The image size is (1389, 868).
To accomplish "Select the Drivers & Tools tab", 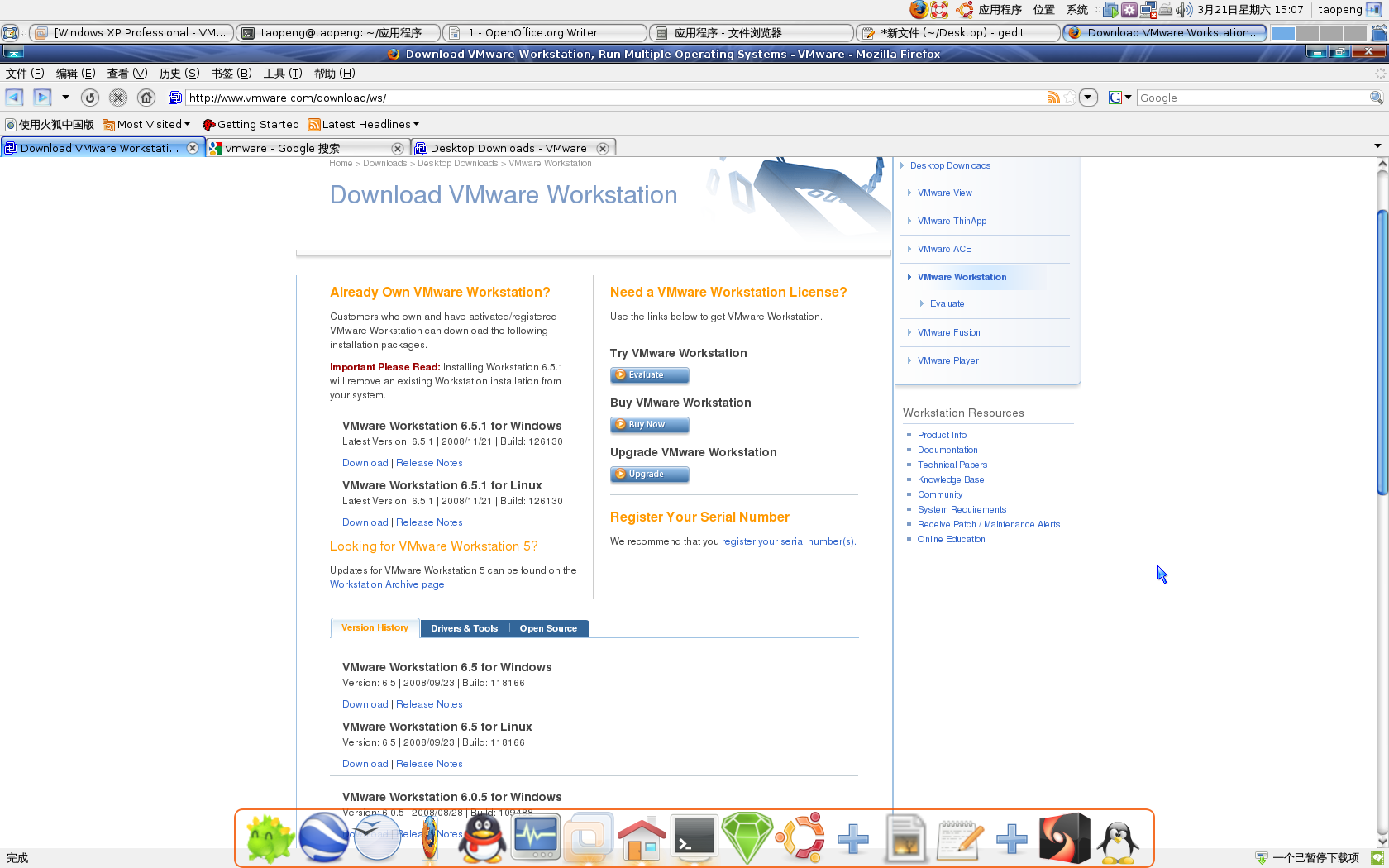I will (x=464, y=628).
